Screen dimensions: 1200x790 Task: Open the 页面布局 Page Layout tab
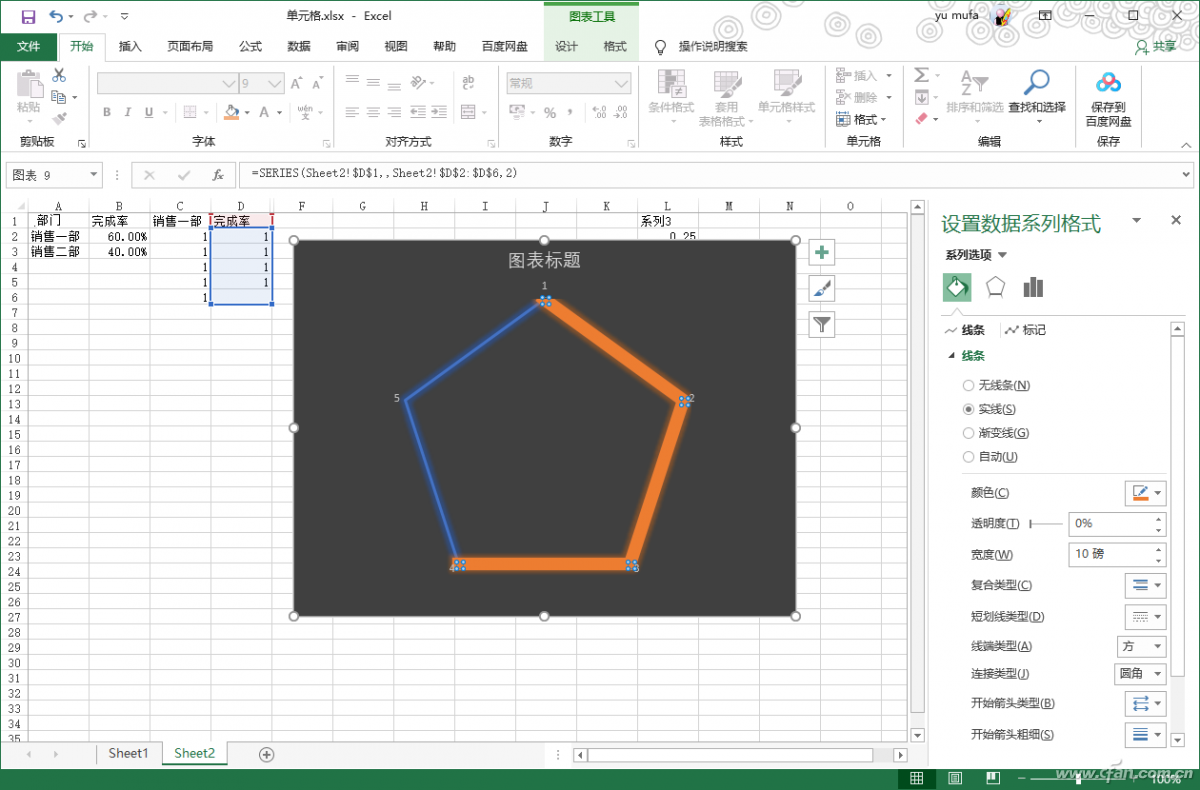coord(190,46)
